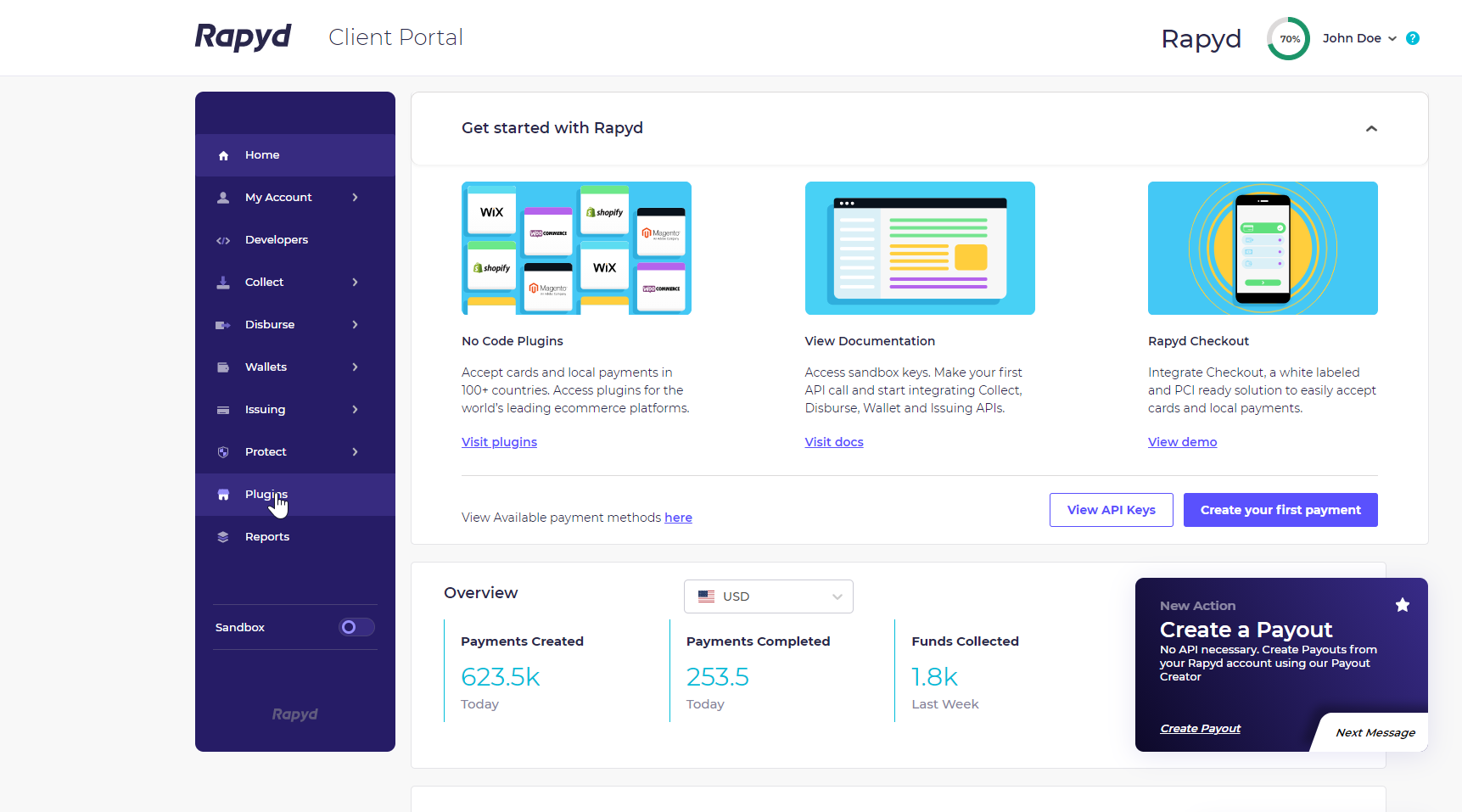The height and width of the screenshot is (812, 1462).
Task: Select Protect menu label in sidebar
Action: click(266, 452)
